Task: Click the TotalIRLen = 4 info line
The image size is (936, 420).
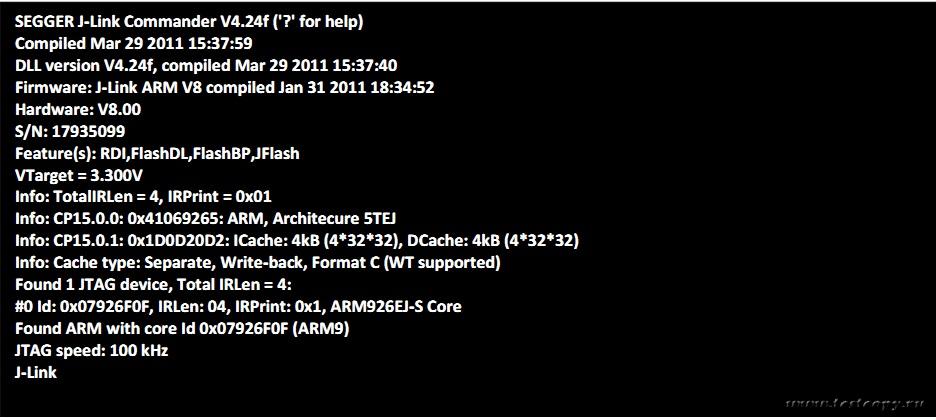Action: click(143, 197)
